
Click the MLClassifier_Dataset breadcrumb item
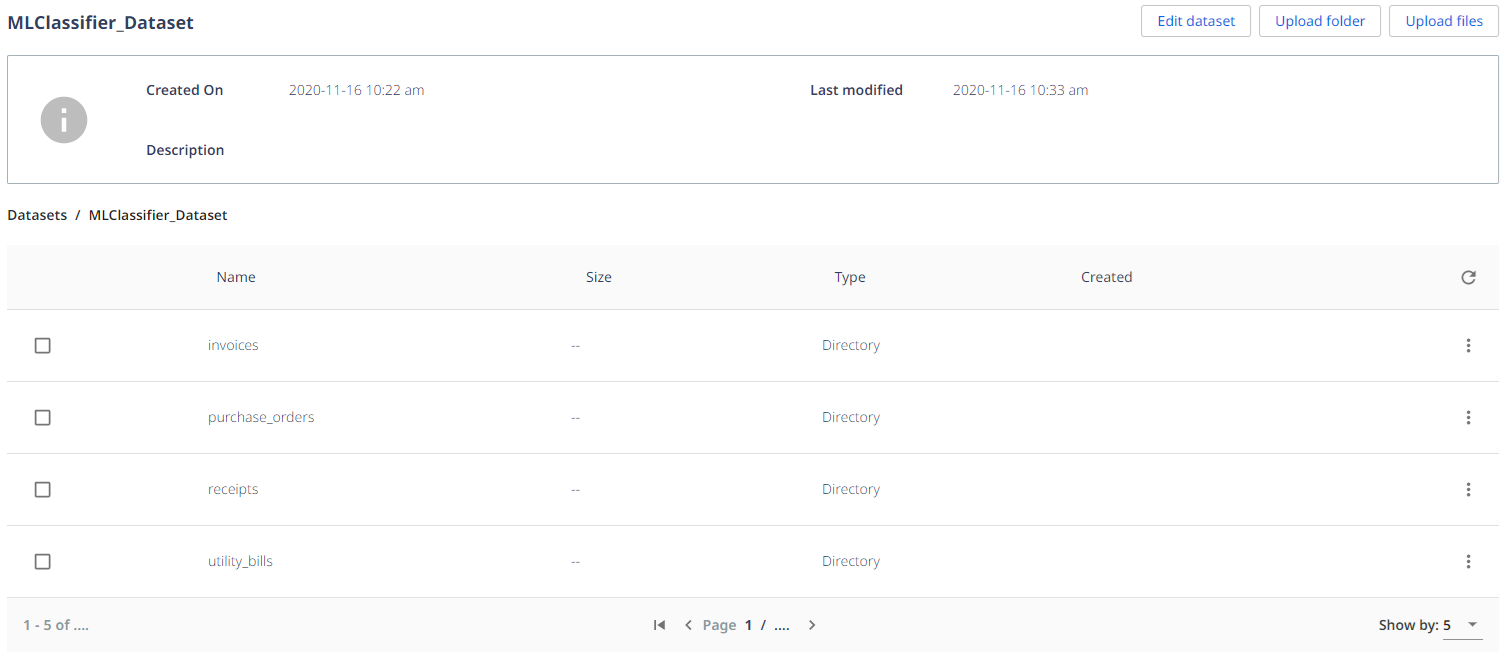pos(157,214)
